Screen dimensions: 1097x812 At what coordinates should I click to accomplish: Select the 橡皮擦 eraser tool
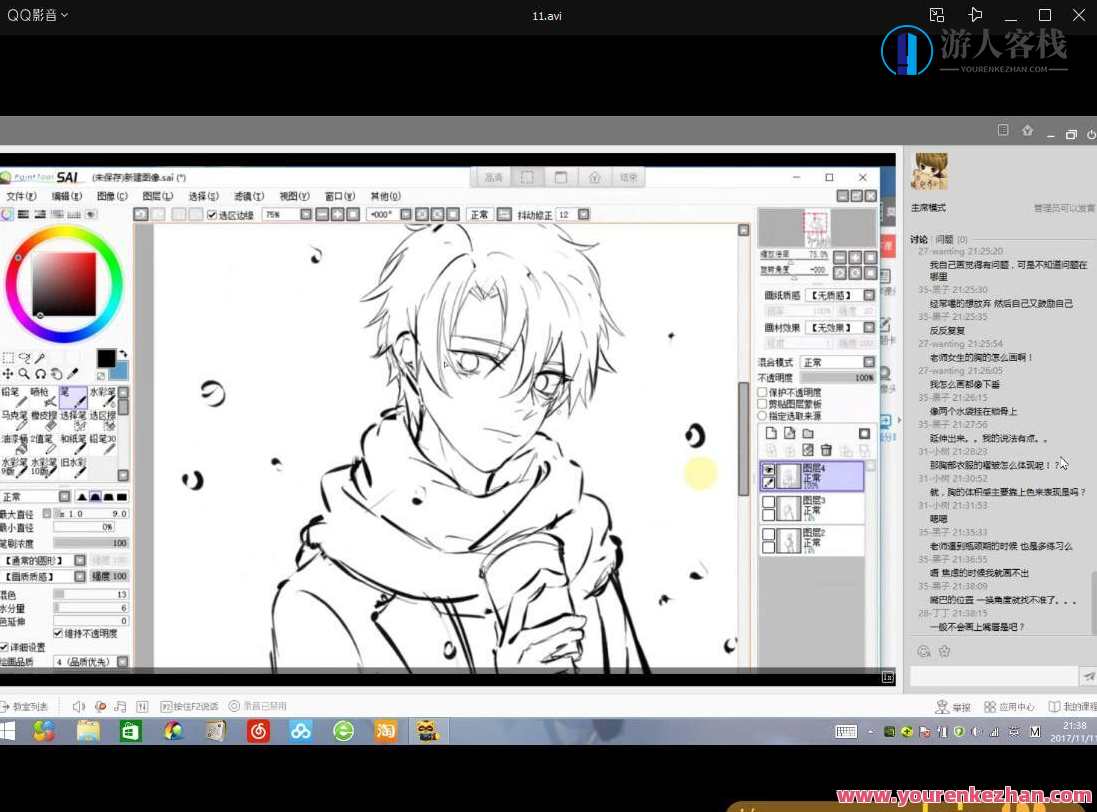(42, 421)
